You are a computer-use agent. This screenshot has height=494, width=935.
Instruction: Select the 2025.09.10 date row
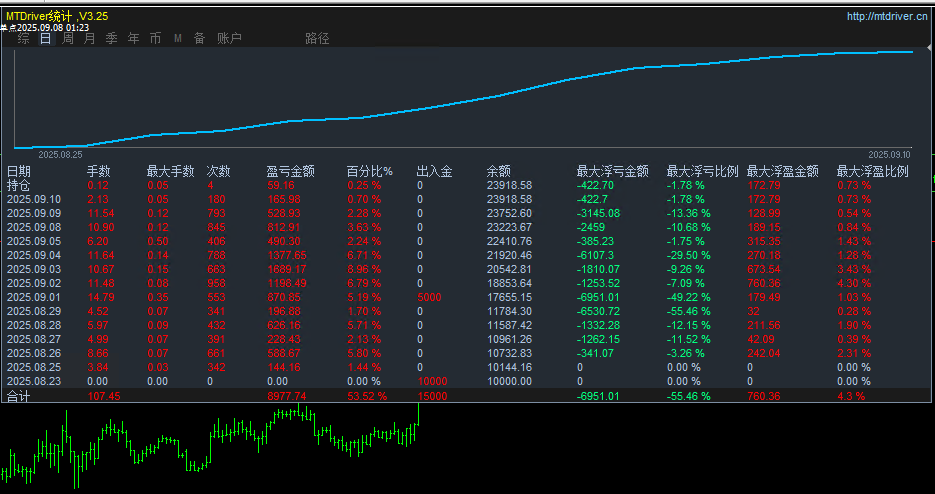[x=33, y=199]
